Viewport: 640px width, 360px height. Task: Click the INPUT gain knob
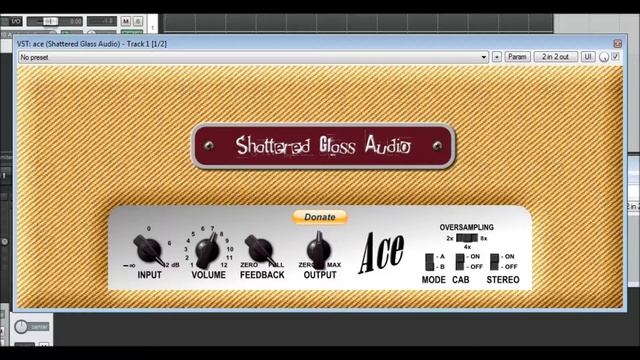(x=148, y=249)
